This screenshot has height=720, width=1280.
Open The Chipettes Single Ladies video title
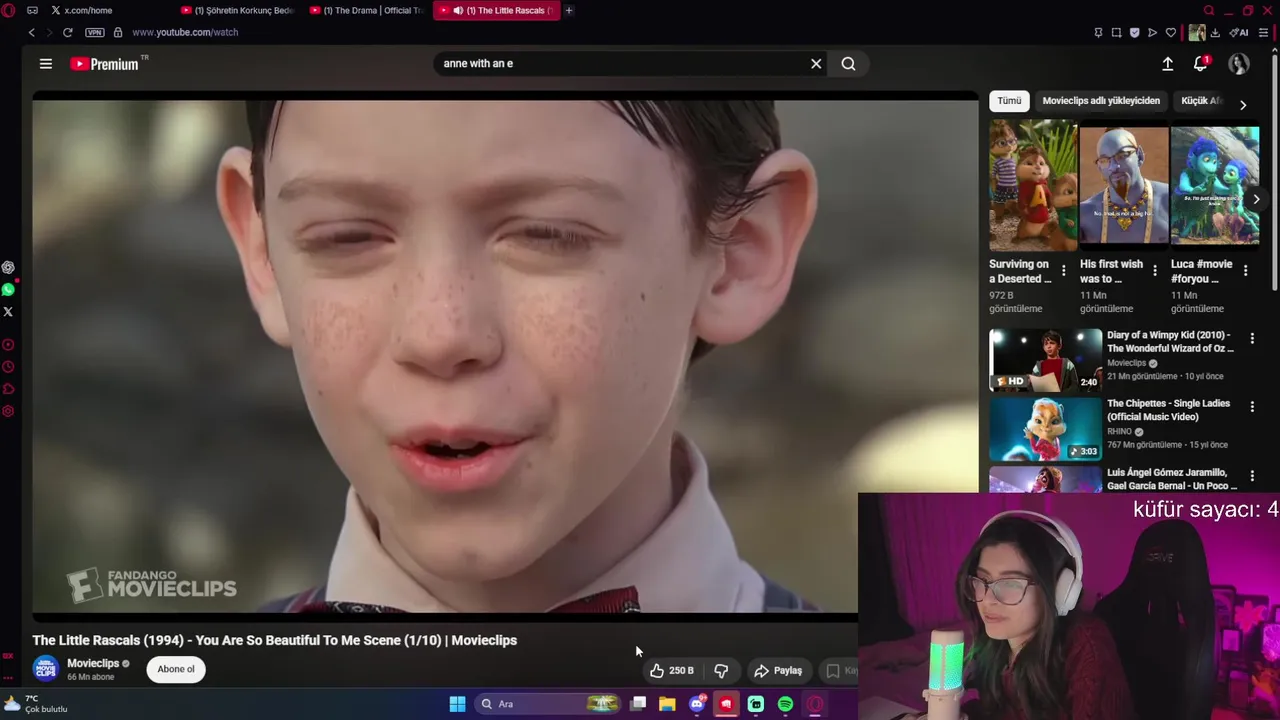[1169, 410]
